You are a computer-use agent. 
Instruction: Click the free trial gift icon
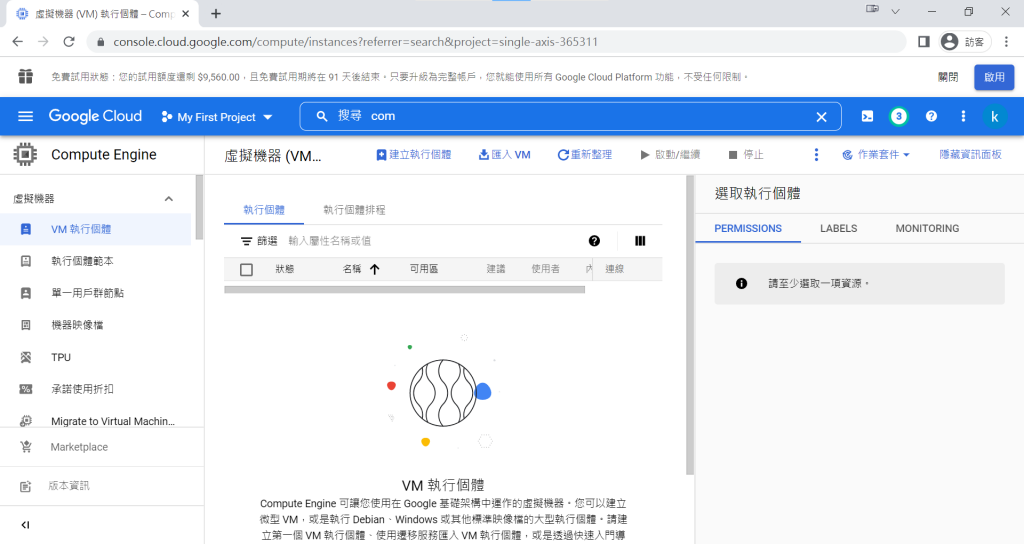[25, 76]
